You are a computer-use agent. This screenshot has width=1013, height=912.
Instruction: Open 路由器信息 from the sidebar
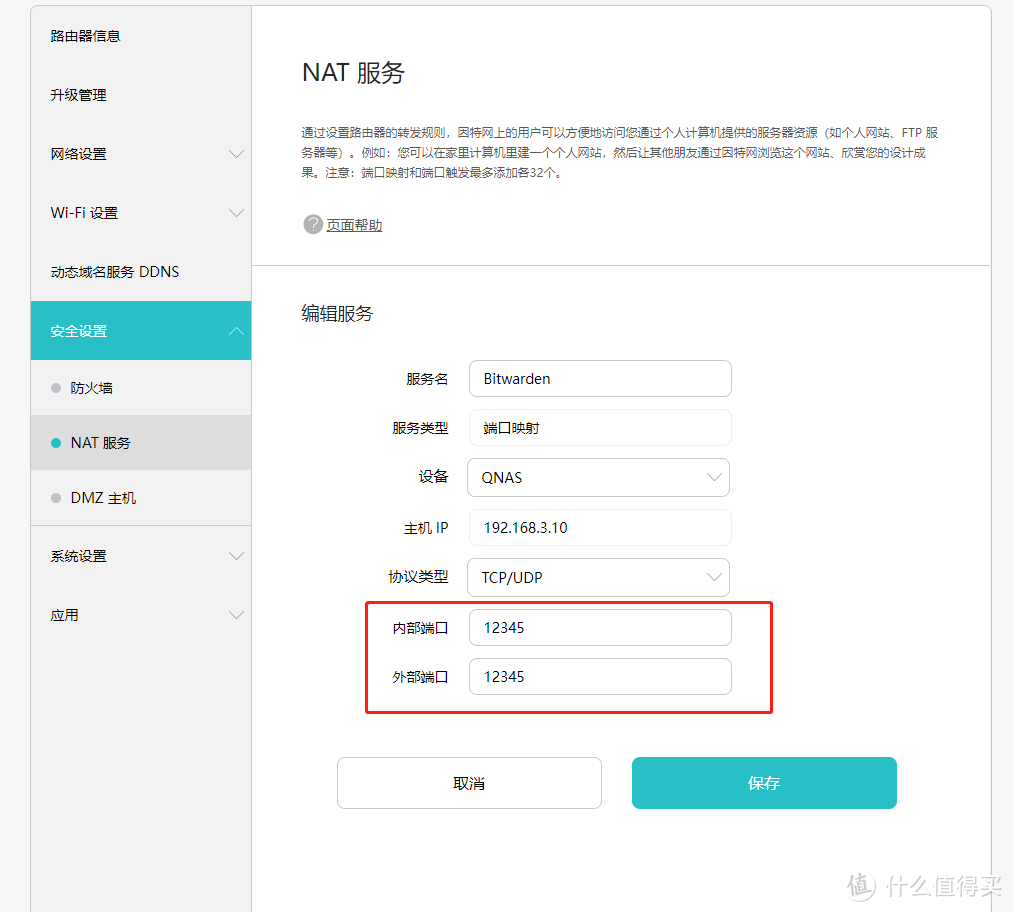[x=84, y=36]
